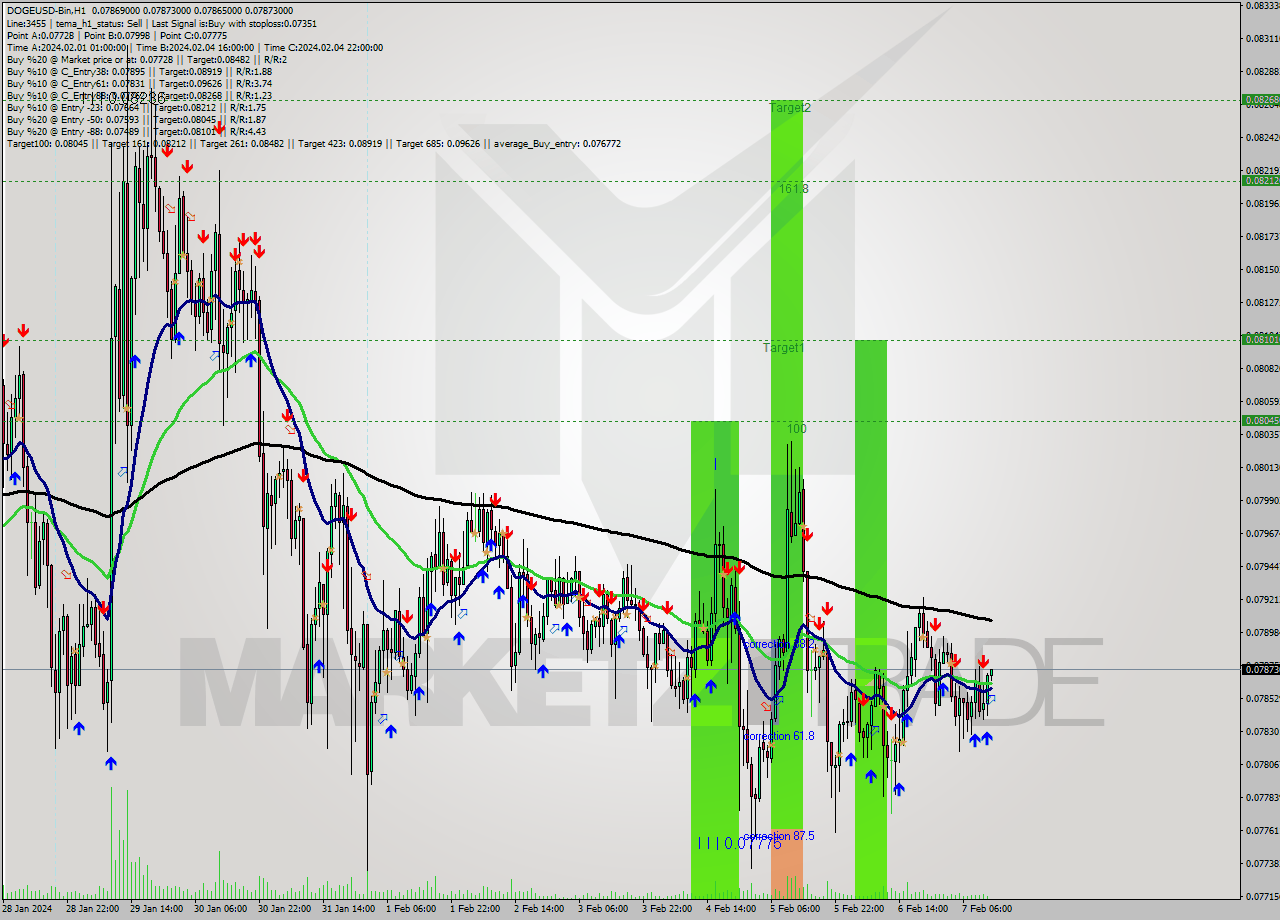Click the '2 Feb 14:00' time axis label

[539, 909]
